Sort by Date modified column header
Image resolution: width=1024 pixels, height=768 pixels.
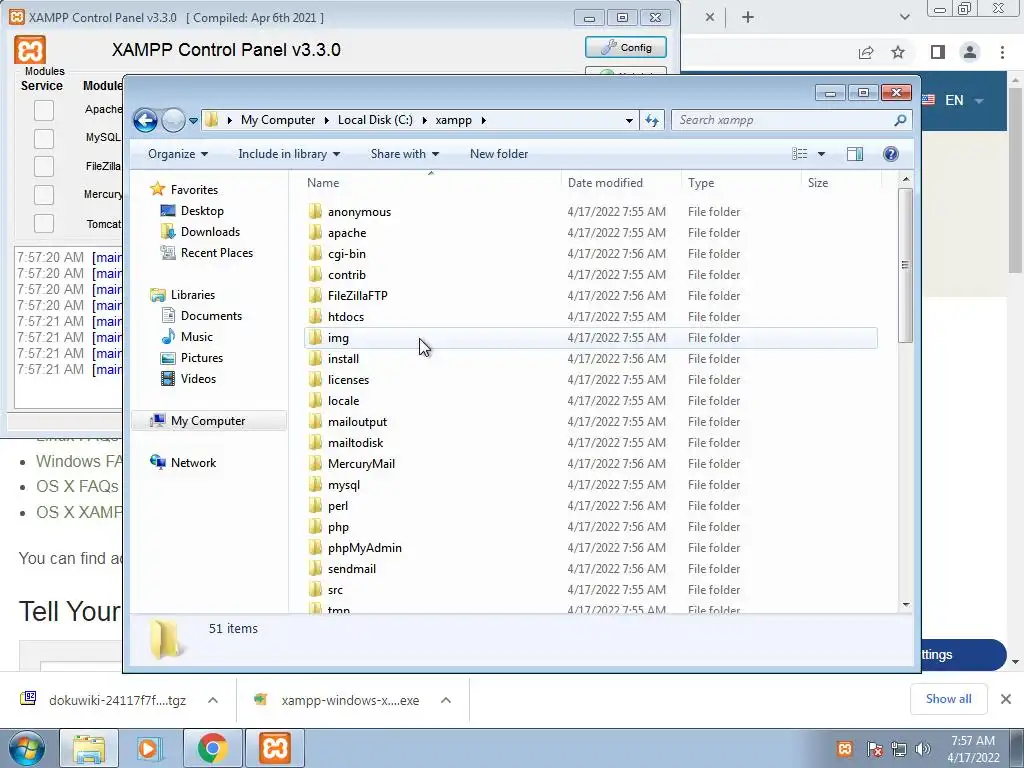[605, 183]
